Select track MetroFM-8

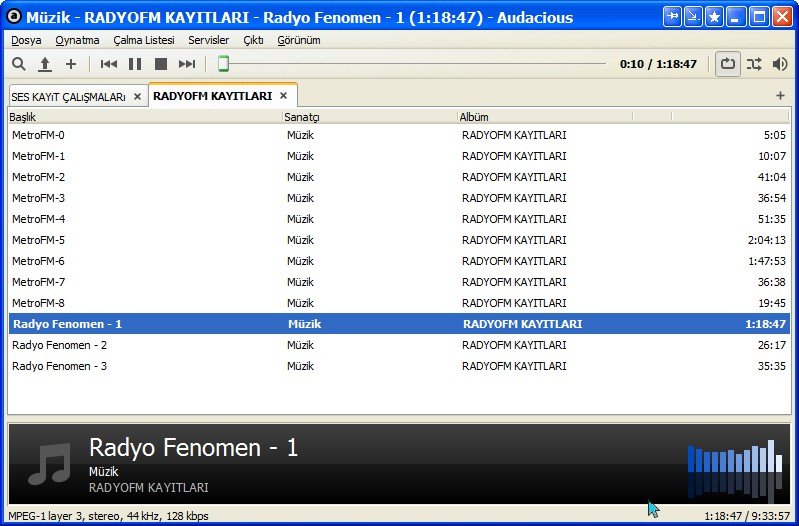coord(399,303)
